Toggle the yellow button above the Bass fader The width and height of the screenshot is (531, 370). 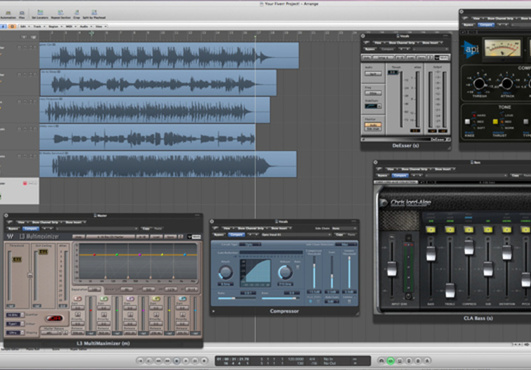431,230
